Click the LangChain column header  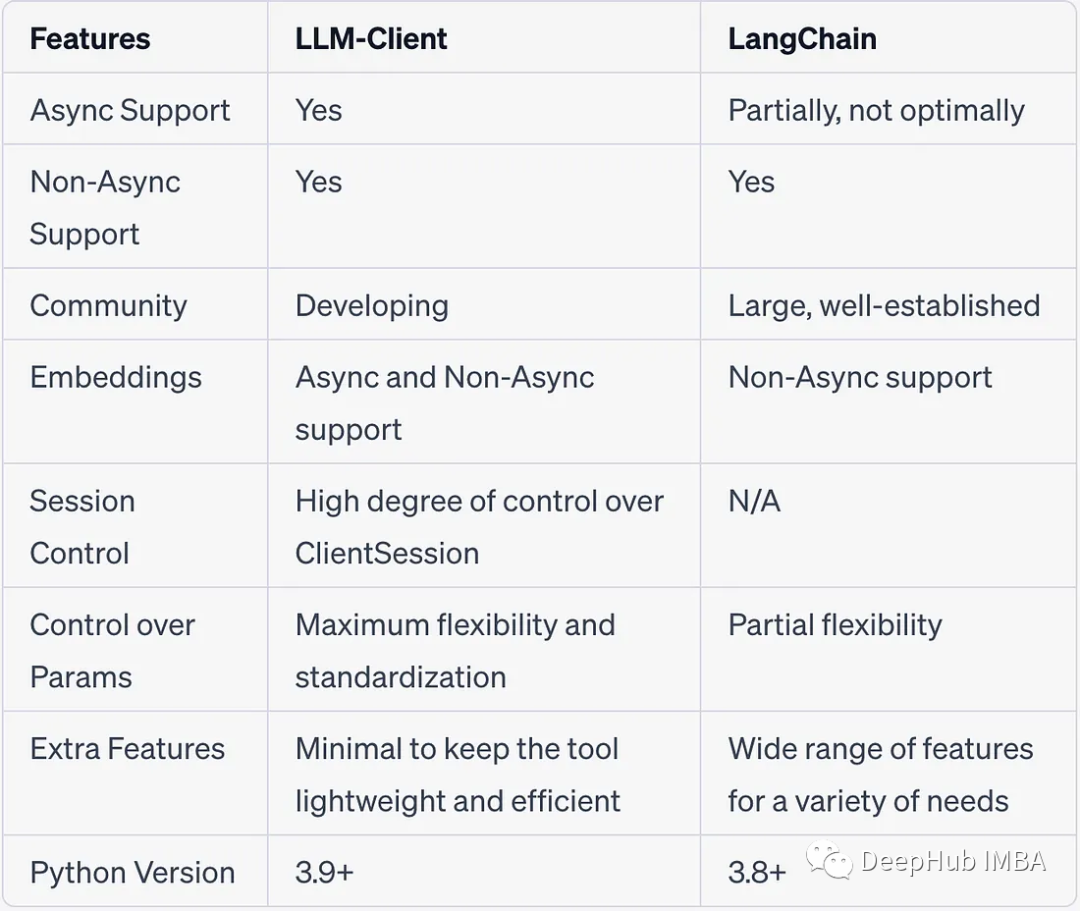[x=802, y=39]
